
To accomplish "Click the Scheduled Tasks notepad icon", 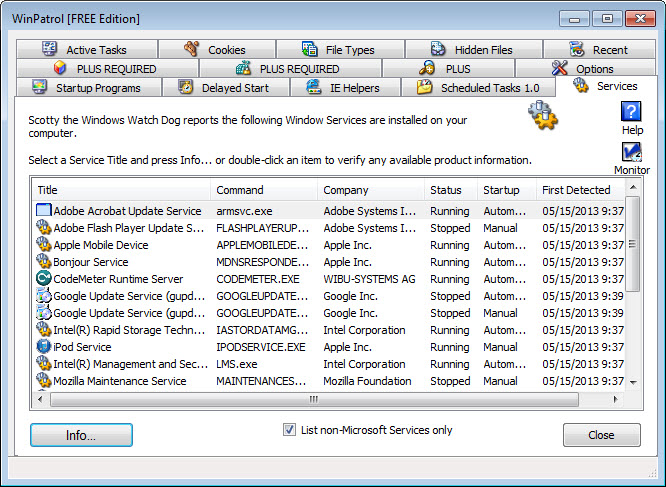I will (x=424, y=87).
